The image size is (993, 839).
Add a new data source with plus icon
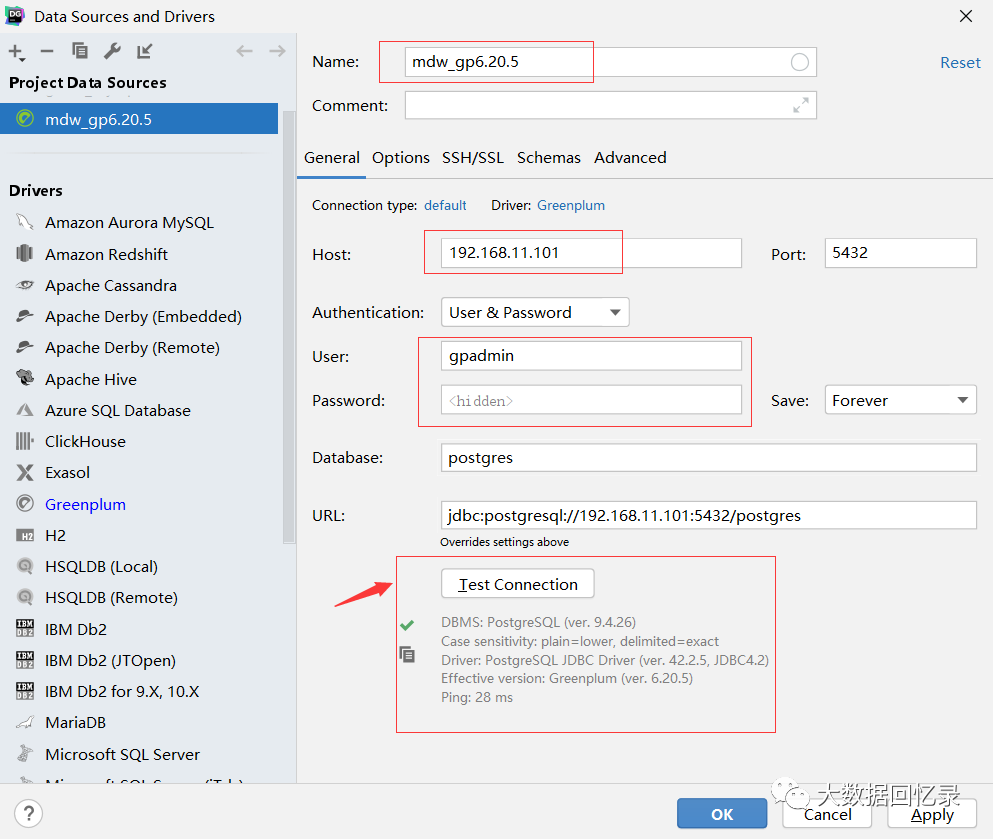pos(16,52)
